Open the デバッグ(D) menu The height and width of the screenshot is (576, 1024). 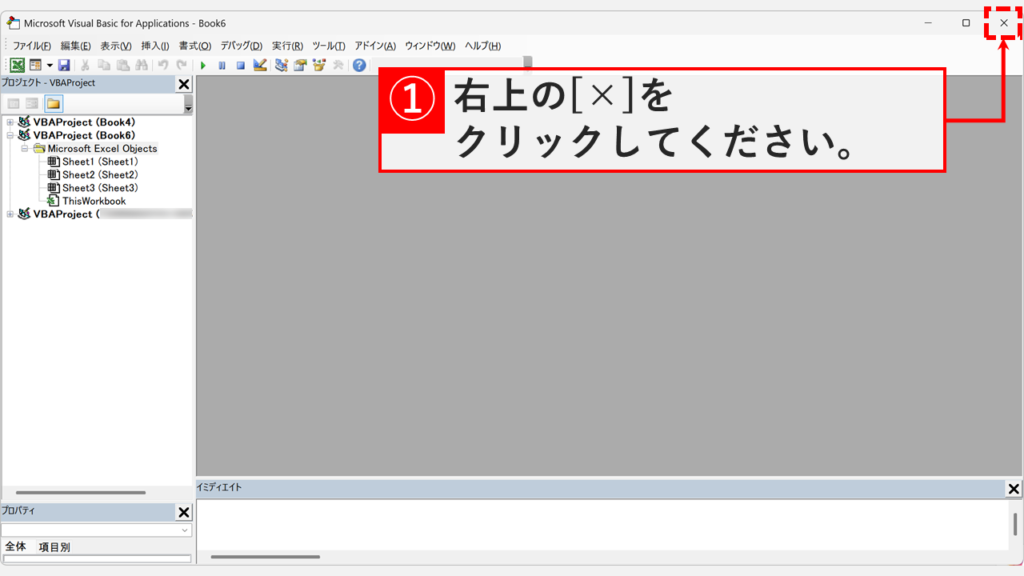click(241, 46)
